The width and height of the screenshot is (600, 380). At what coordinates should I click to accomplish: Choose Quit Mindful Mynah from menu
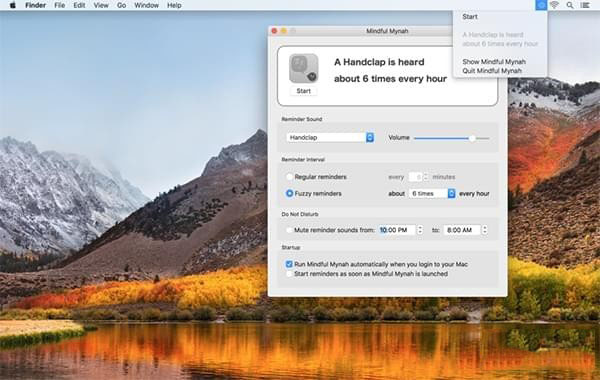point(492,70)
